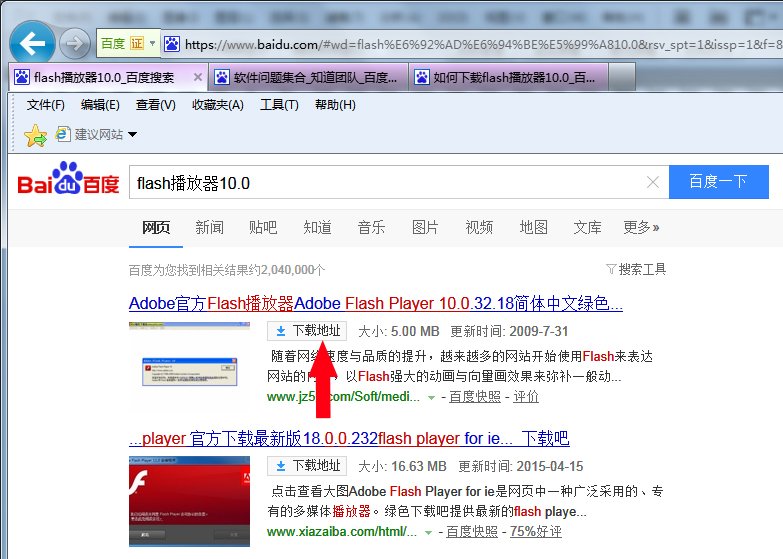Click the Baidu paw favicon in address bar
This screenshot has width=783, height=559.
(x=172, y=44)
